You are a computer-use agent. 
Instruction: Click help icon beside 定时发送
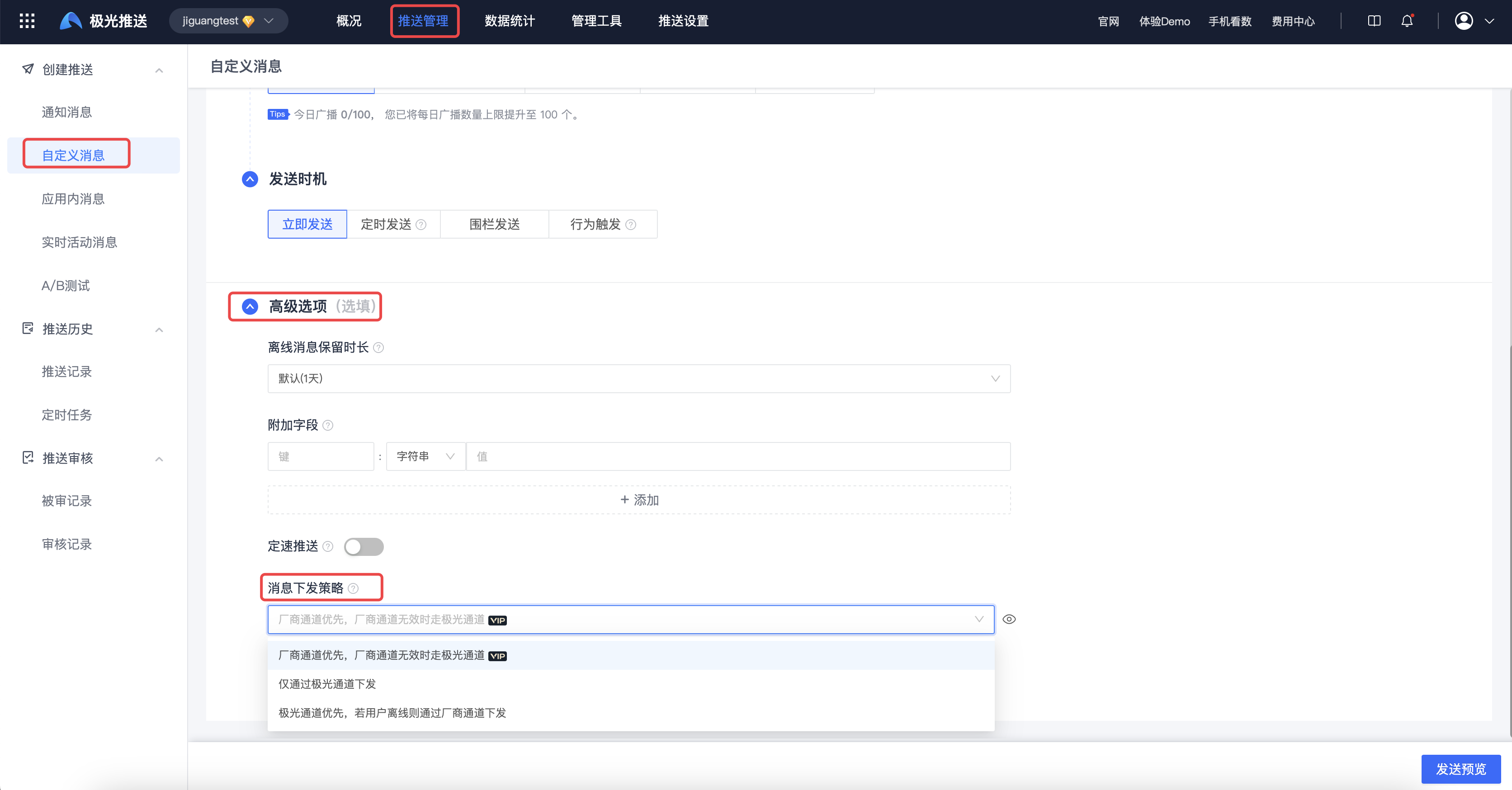coord(421,225)
